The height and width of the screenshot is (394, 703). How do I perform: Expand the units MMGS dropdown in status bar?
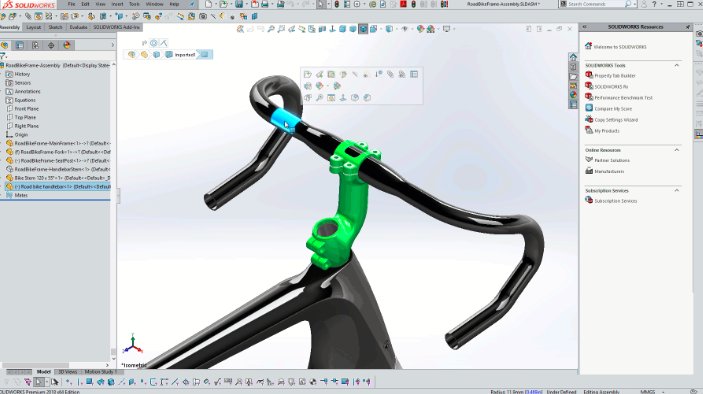[x=662, y=392]
